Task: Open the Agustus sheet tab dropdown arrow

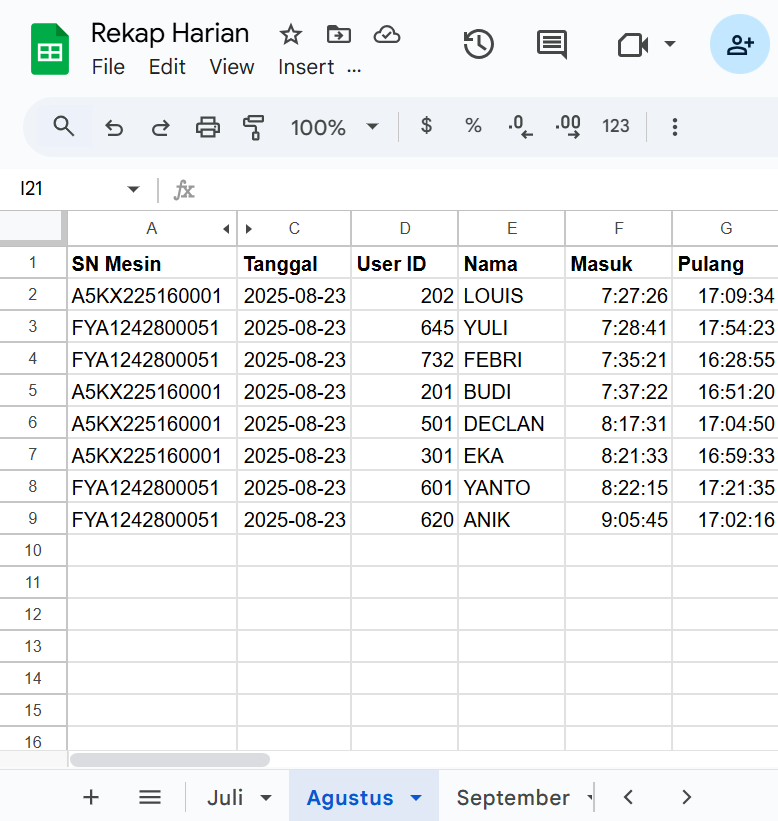Action: click(417, 798)
